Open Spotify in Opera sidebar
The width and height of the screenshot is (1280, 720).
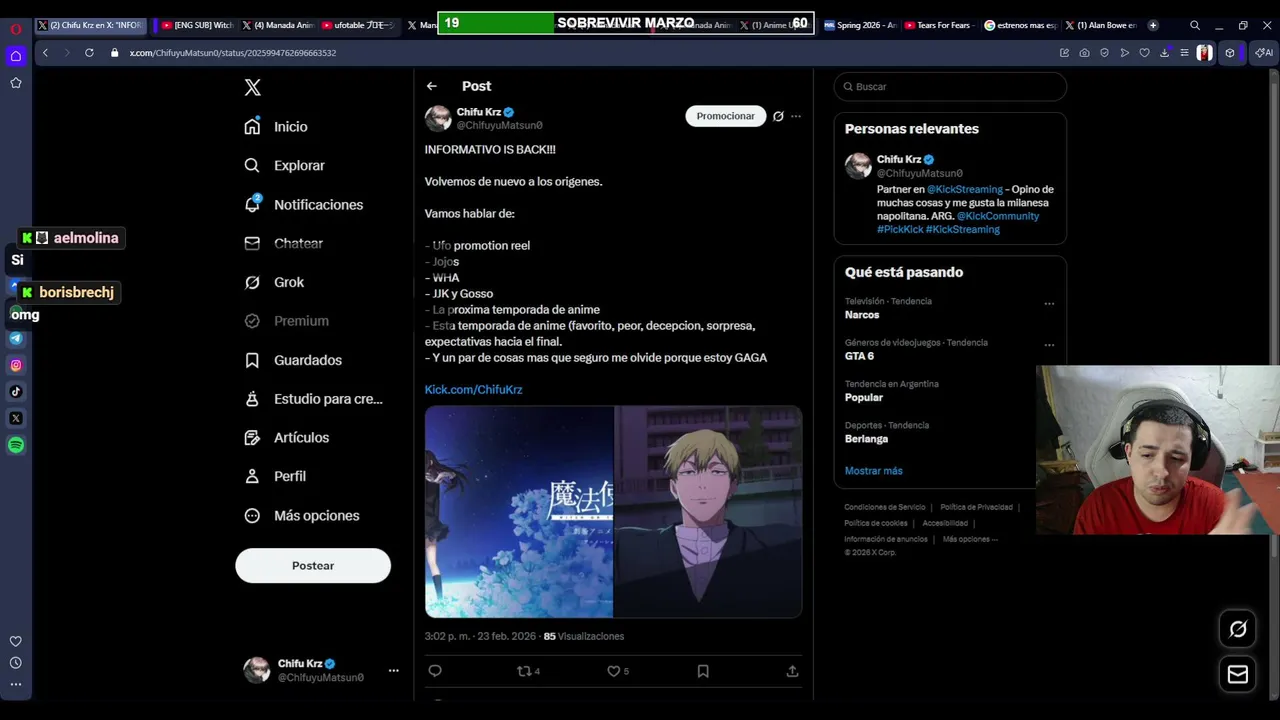pyautogui.click(x=16, y=445)
